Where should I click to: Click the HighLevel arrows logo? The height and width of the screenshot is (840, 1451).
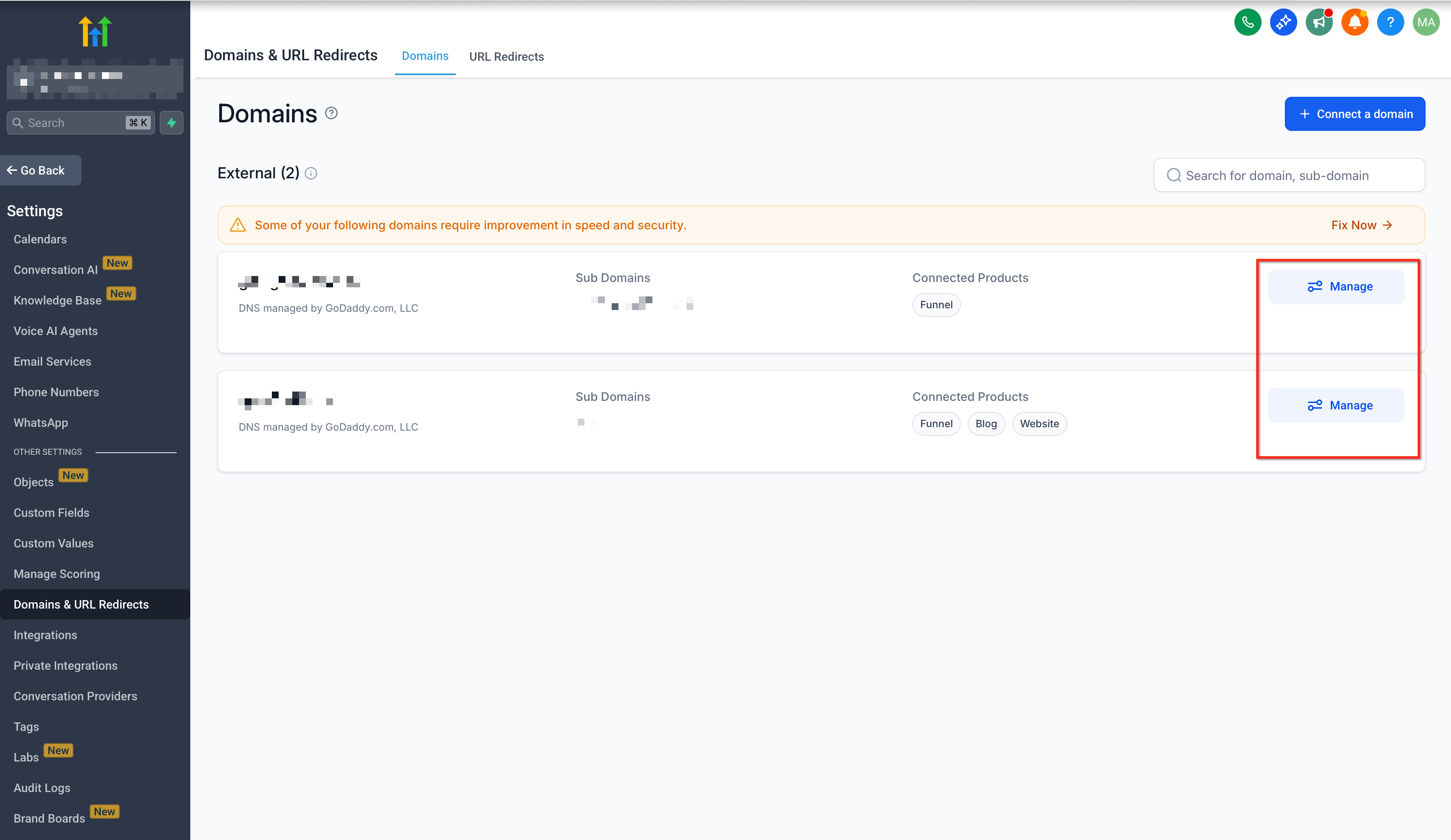point(95,31)
